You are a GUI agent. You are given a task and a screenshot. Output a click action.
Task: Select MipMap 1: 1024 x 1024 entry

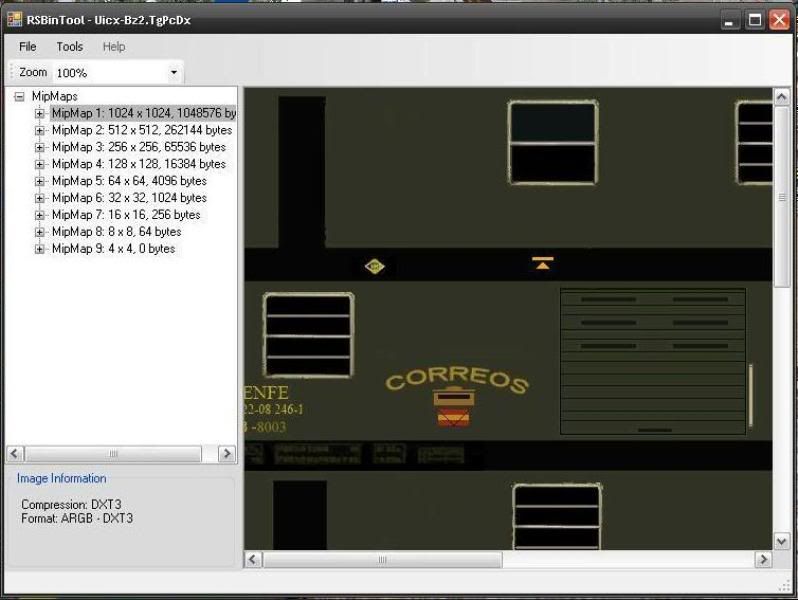click(144, 113)
